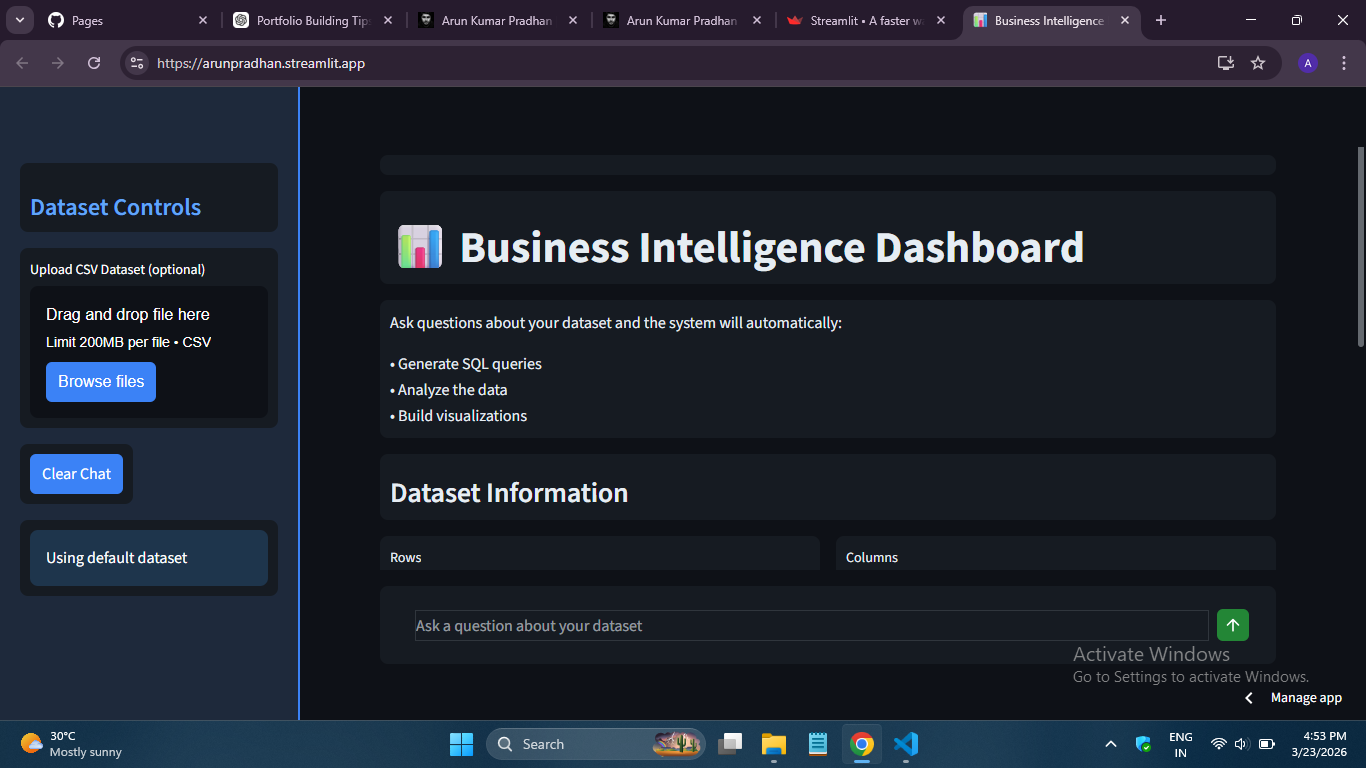Click the green send arrow button

(x=1232, y=625)
